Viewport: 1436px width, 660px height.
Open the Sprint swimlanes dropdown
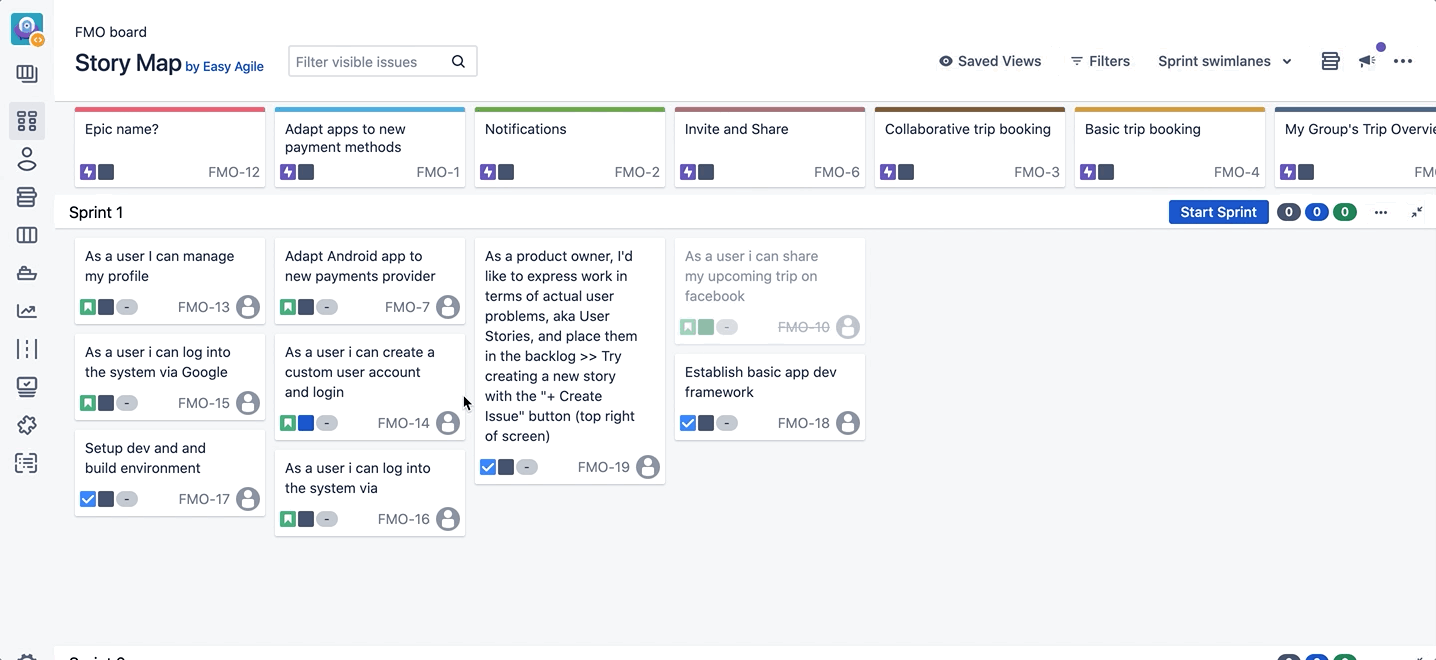coord(1225,61)
